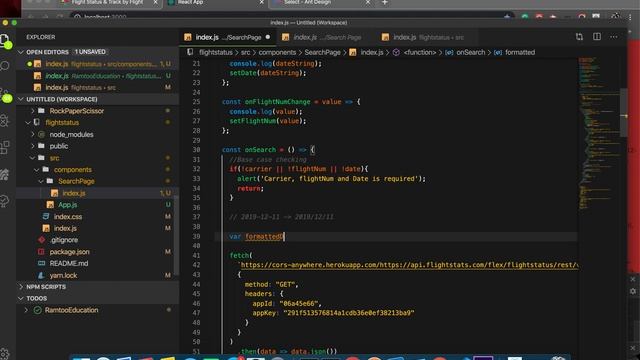
Task: Click SearchPage in the breadcrumb
Action: pos(322,52)
